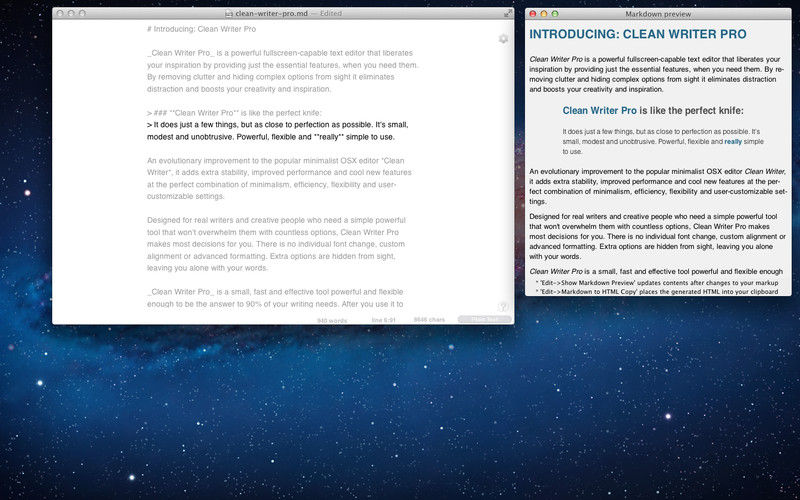Viewport: 800px width, 500px height.
Task: Place cursor in highlighted '> It does just a few things' line
Action: coord(278,131)
